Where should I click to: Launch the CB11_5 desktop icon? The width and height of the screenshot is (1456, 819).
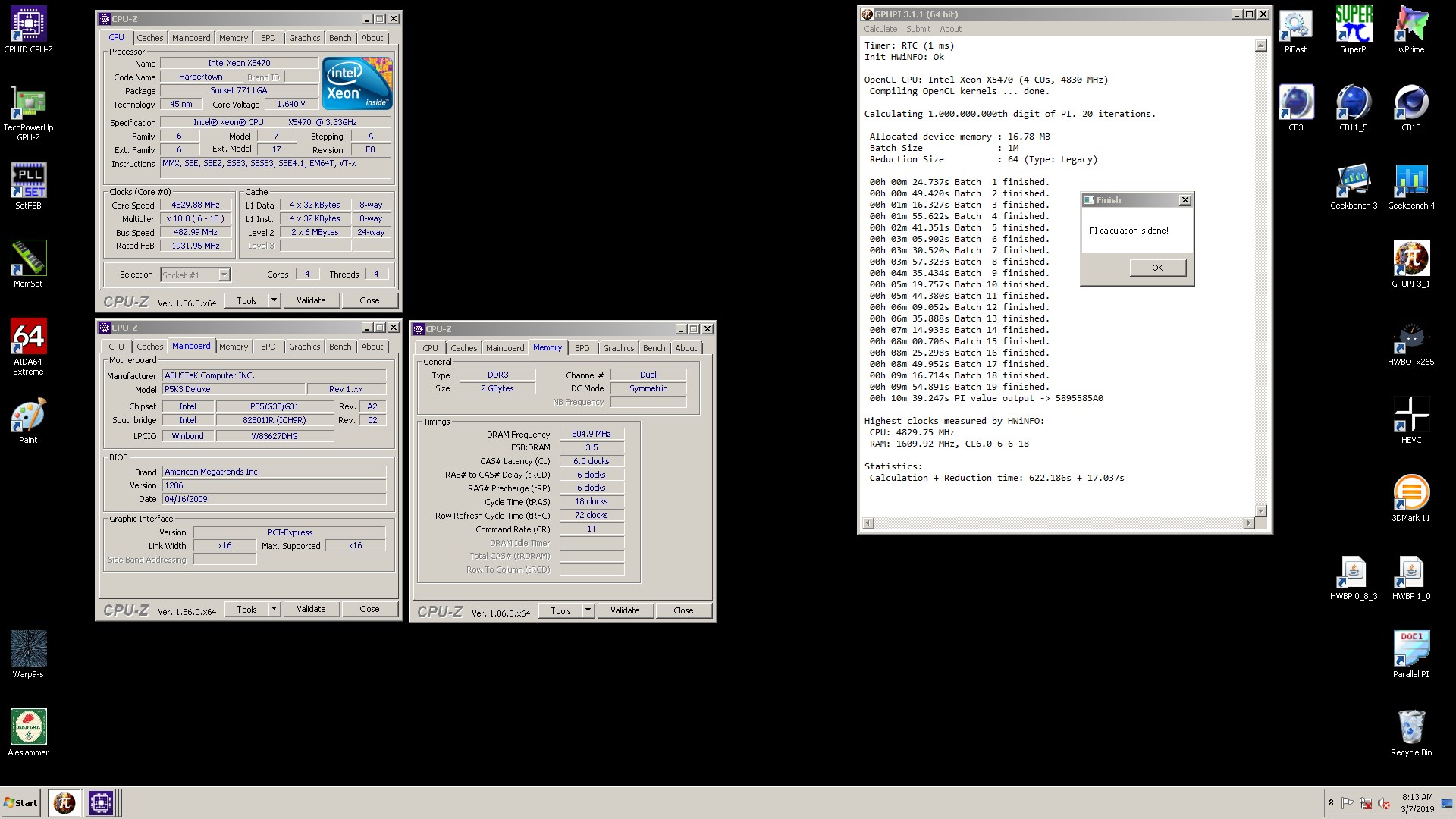[x=1354, y=108]
